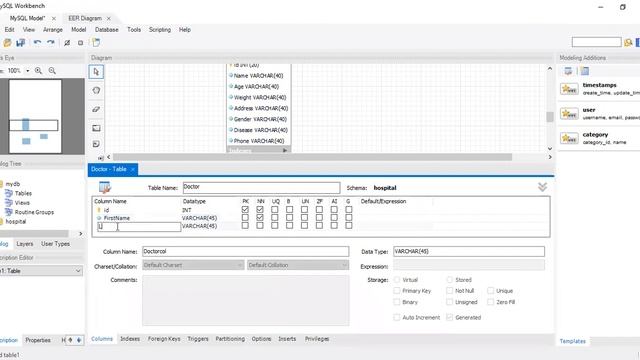Switch to the Triggers tab
The width and height of the screenshot is (640, 360).
198,339
